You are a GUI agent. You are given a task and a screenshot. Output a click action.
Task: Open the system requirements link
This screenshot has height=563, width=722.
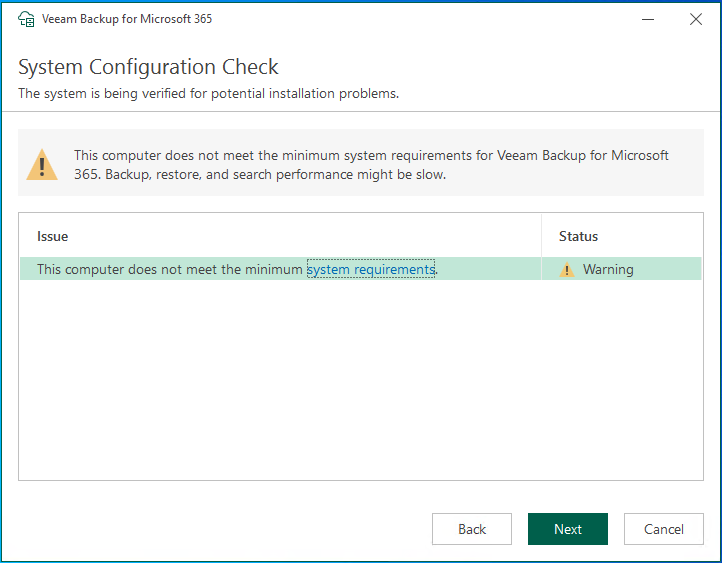point(371,269)
